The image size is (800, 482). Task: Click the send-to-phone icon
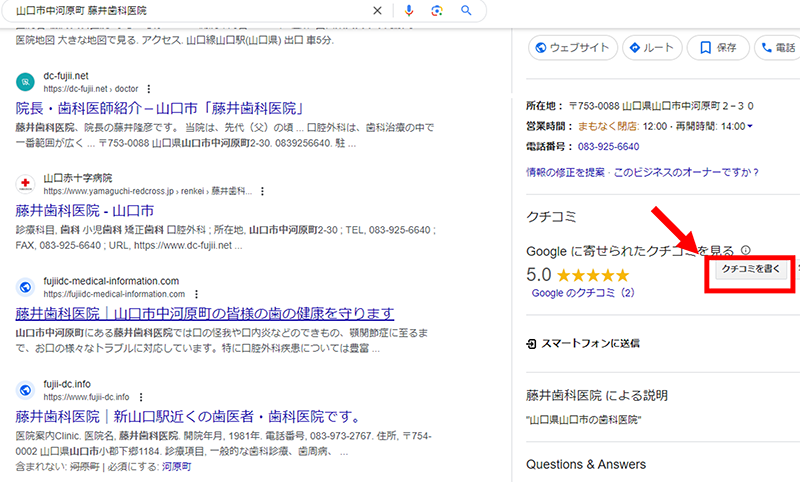pyautogui.click(x=531, y=344)
